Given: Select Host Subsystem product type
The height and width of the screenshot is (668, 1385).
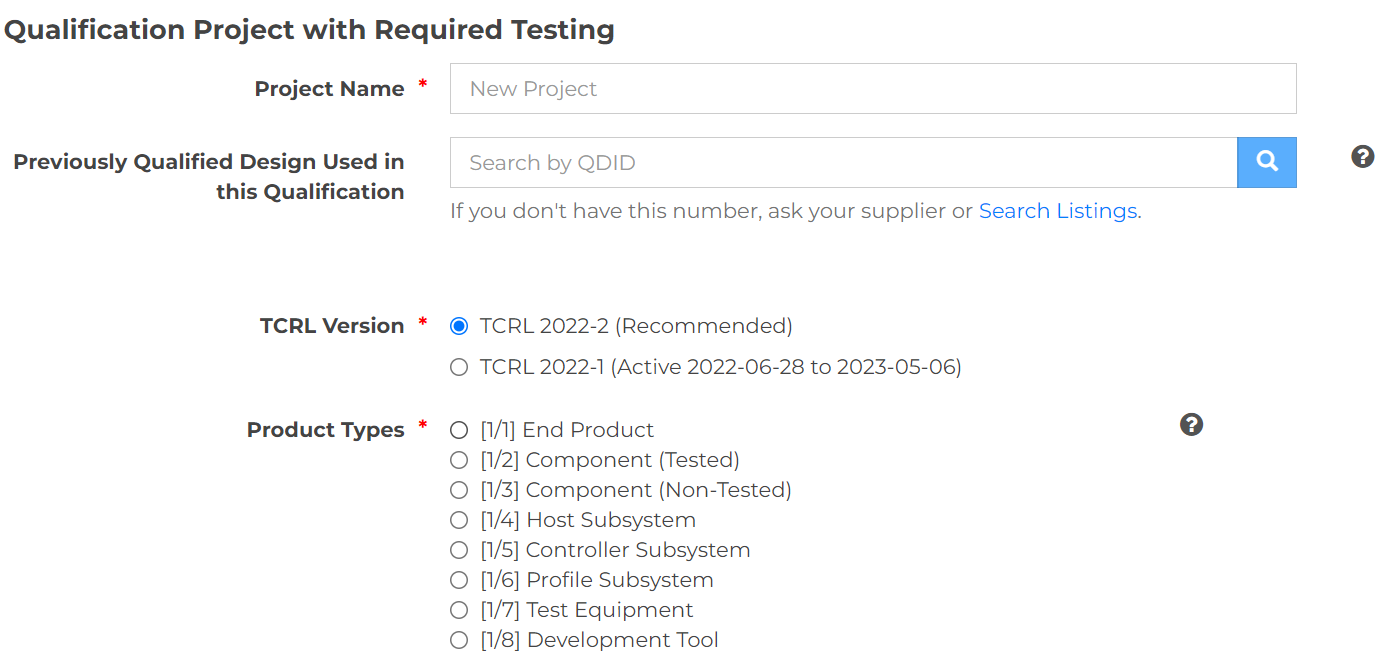Looking at the screenshot, I should click(x=459, y=520).
